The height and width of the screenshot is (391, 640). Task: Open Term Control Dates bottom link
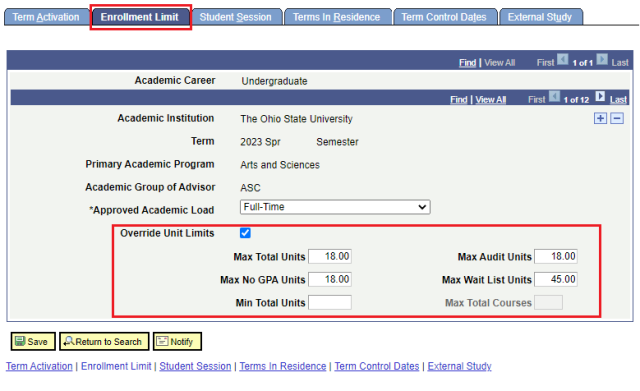click(377, 366)
